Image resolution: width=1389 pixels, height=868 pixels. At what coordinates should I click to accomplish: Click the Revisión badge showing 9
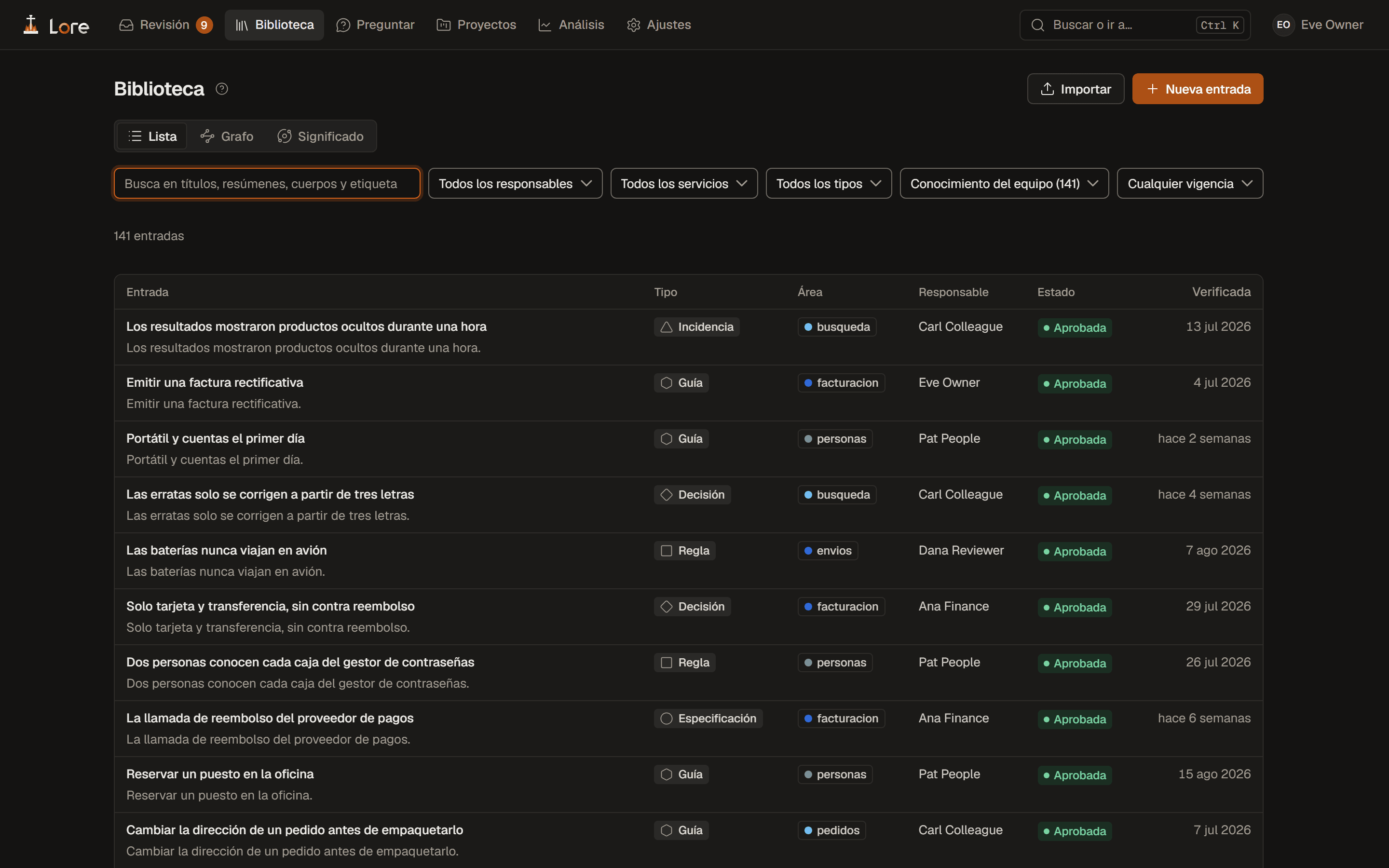coord(204,25)
